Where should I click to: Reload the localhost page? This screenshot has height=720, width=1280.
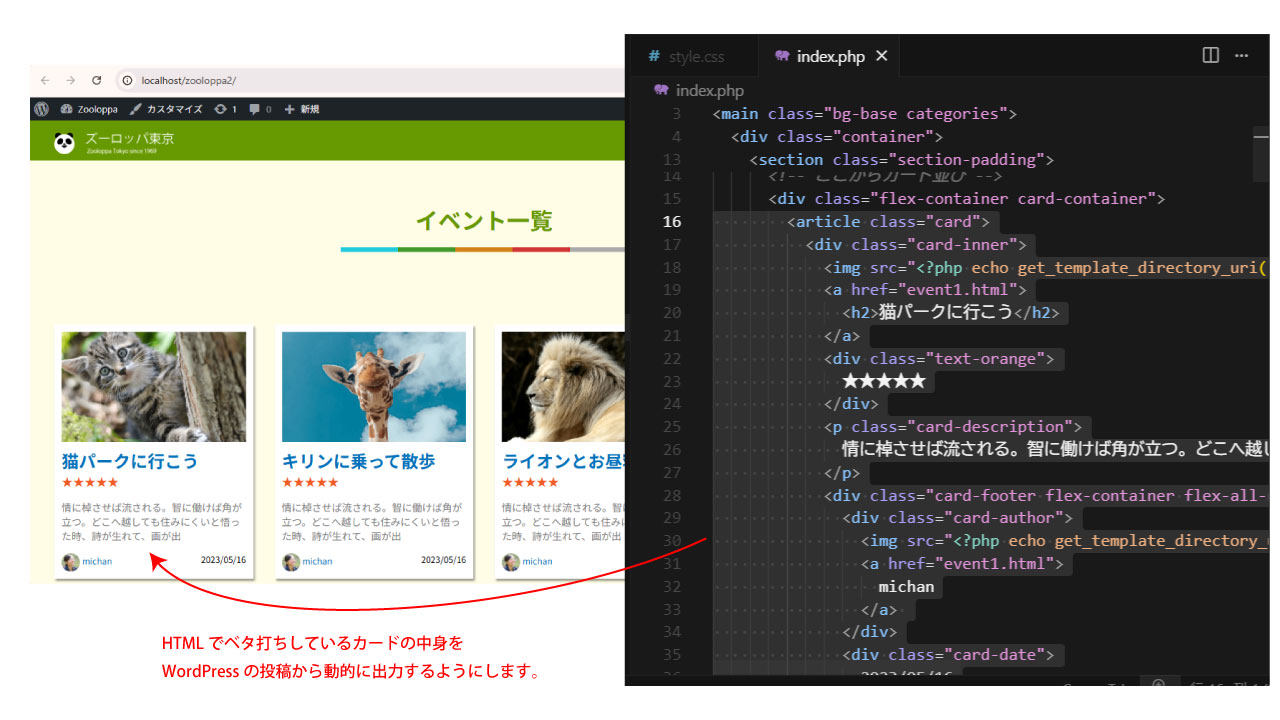[96, 80]
